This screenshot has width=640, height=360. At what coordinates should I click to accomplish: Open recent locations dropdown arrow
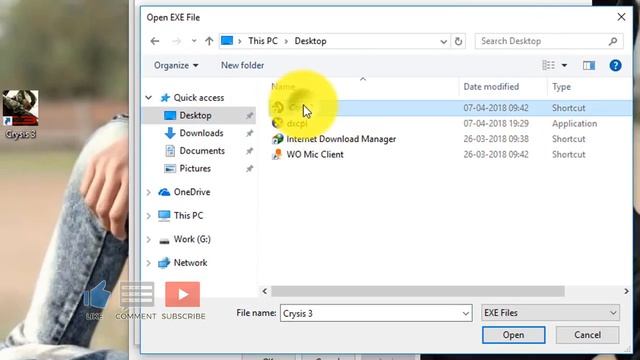(x=194, y=41)
